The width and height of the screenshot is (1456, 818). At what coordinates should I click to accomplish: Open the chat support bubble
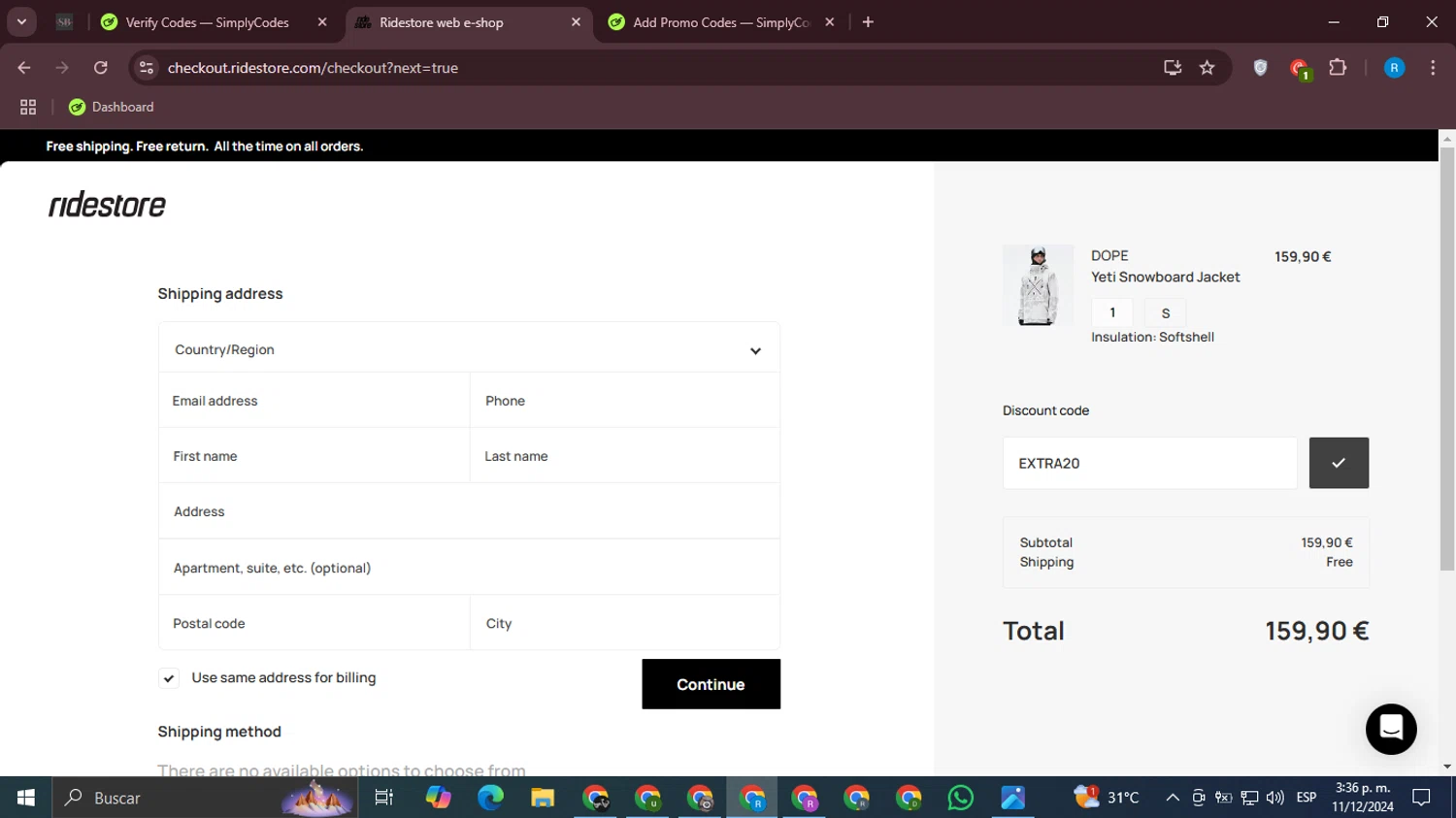tap(1391, 729)
